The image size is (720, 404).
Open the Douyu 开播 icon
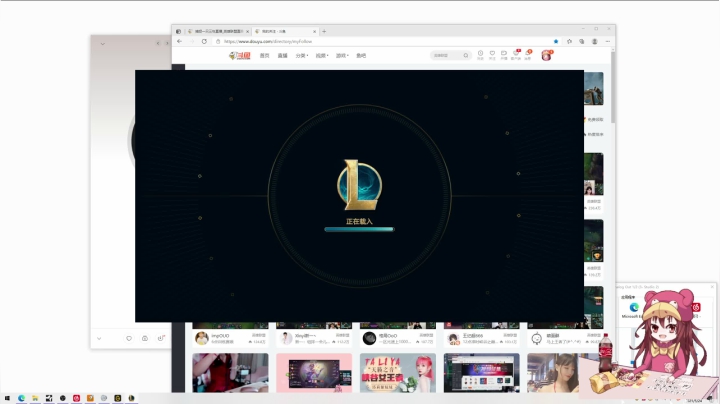(x=504, y=55)
